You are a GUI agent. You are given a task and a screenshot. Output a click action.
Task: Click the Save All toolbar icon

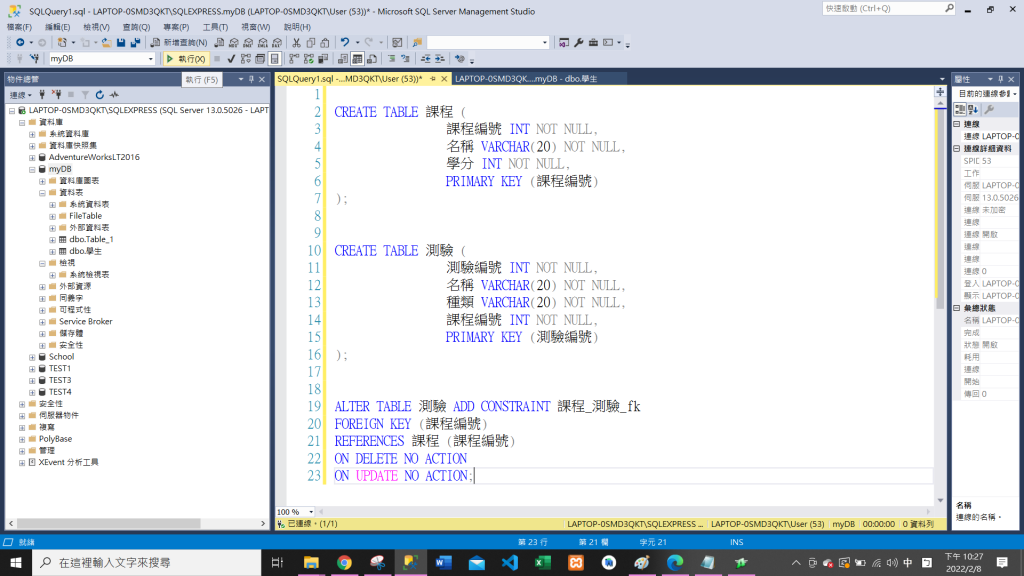[135, 42]
